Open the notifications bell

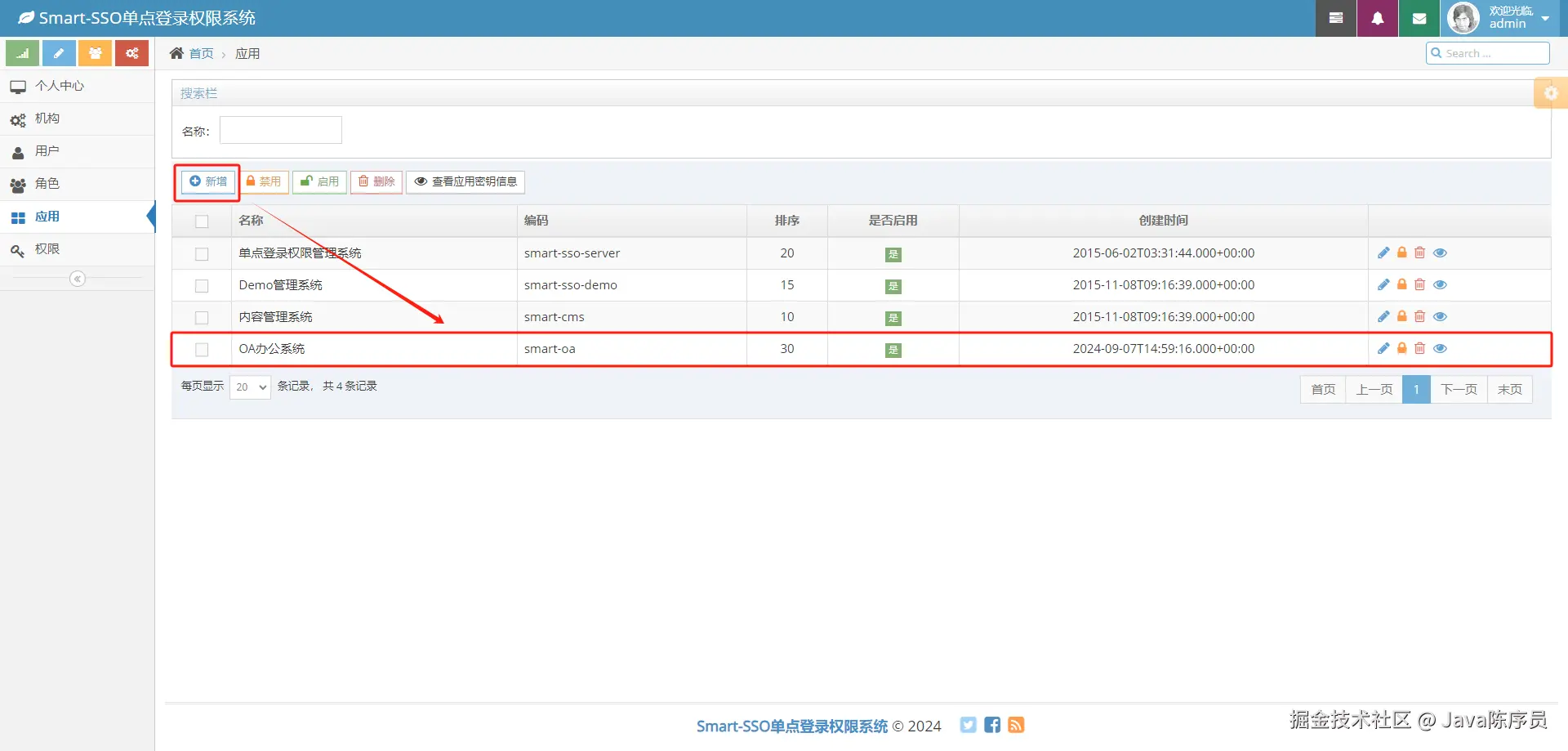point(1378,18)
